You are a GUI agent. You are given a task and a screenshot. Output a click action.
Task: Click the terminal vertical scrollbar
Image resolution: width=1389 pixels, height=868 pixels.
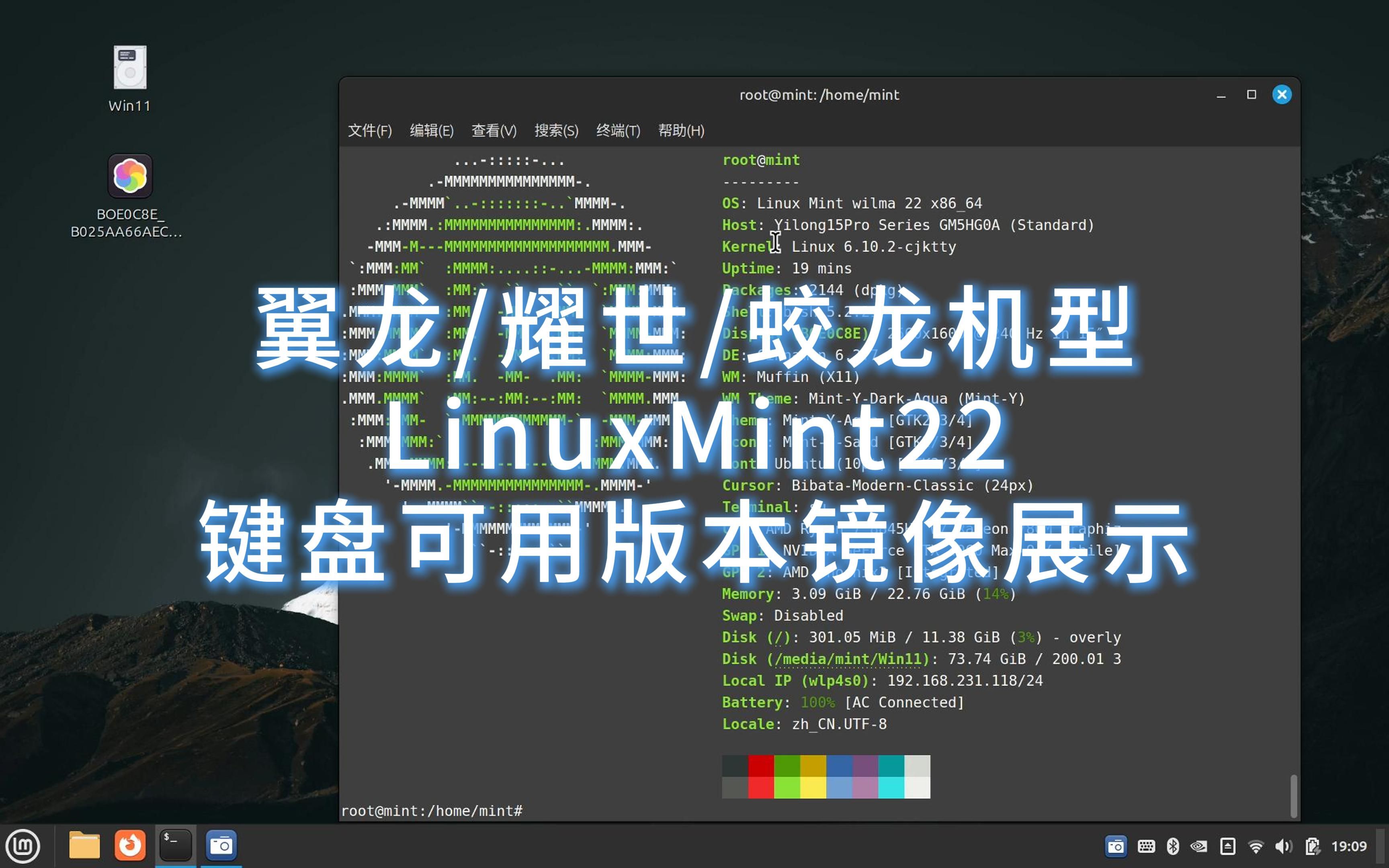coord(1294,795)
